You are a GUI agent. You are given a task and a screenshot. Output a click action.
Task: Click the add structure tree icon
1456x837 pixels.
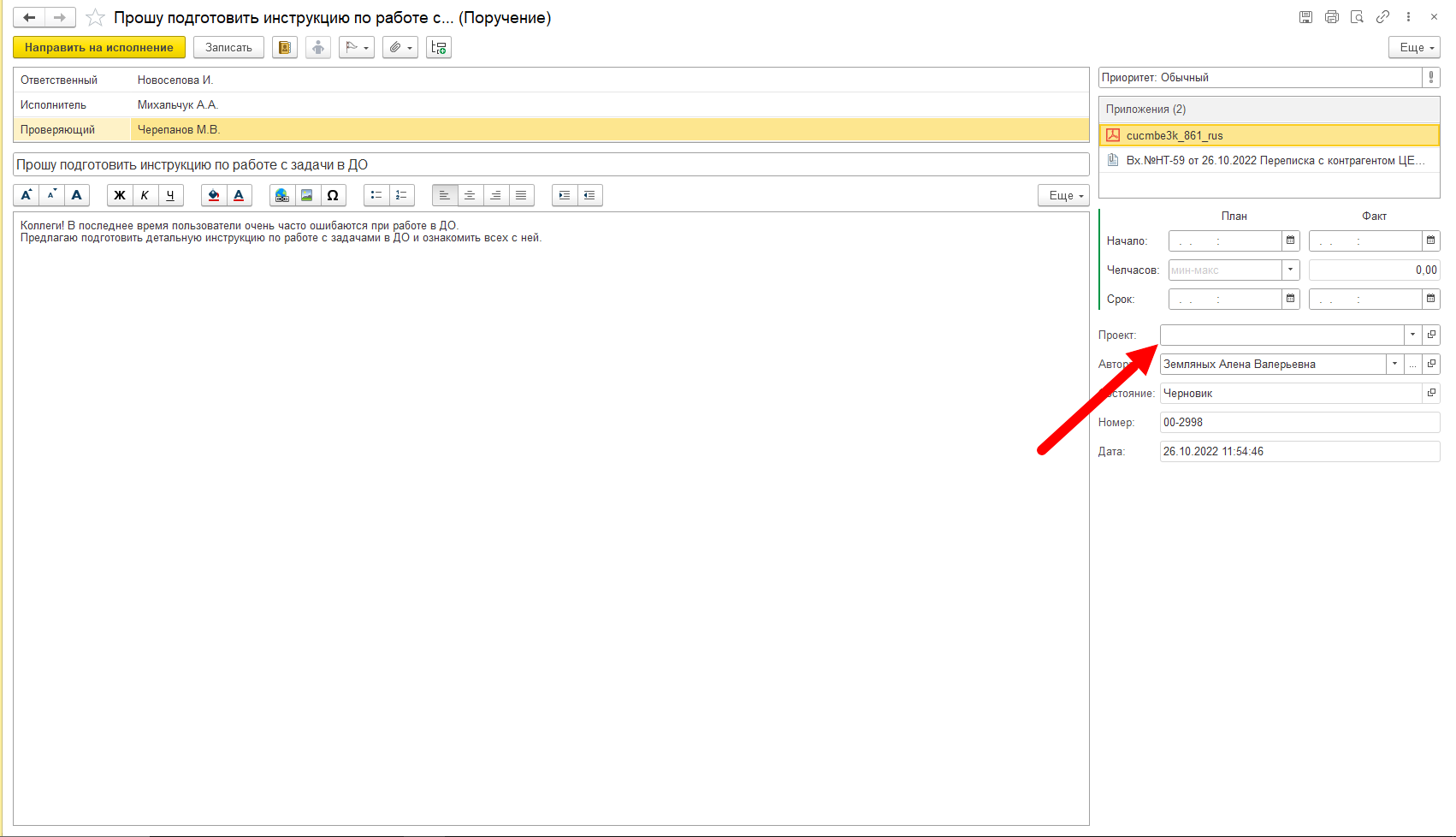(x=439, y=48)
